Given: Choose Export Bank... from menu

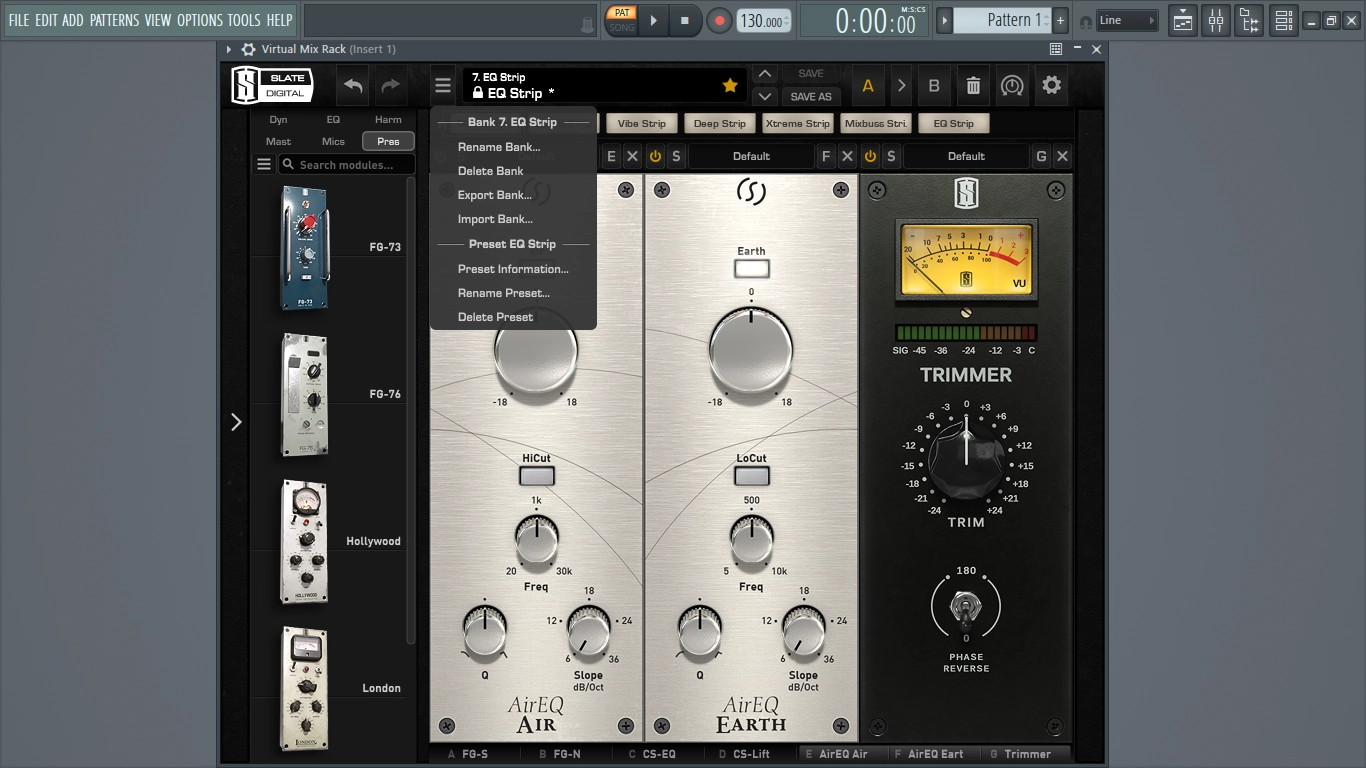Looking at the screenshot, I should 495,195.
